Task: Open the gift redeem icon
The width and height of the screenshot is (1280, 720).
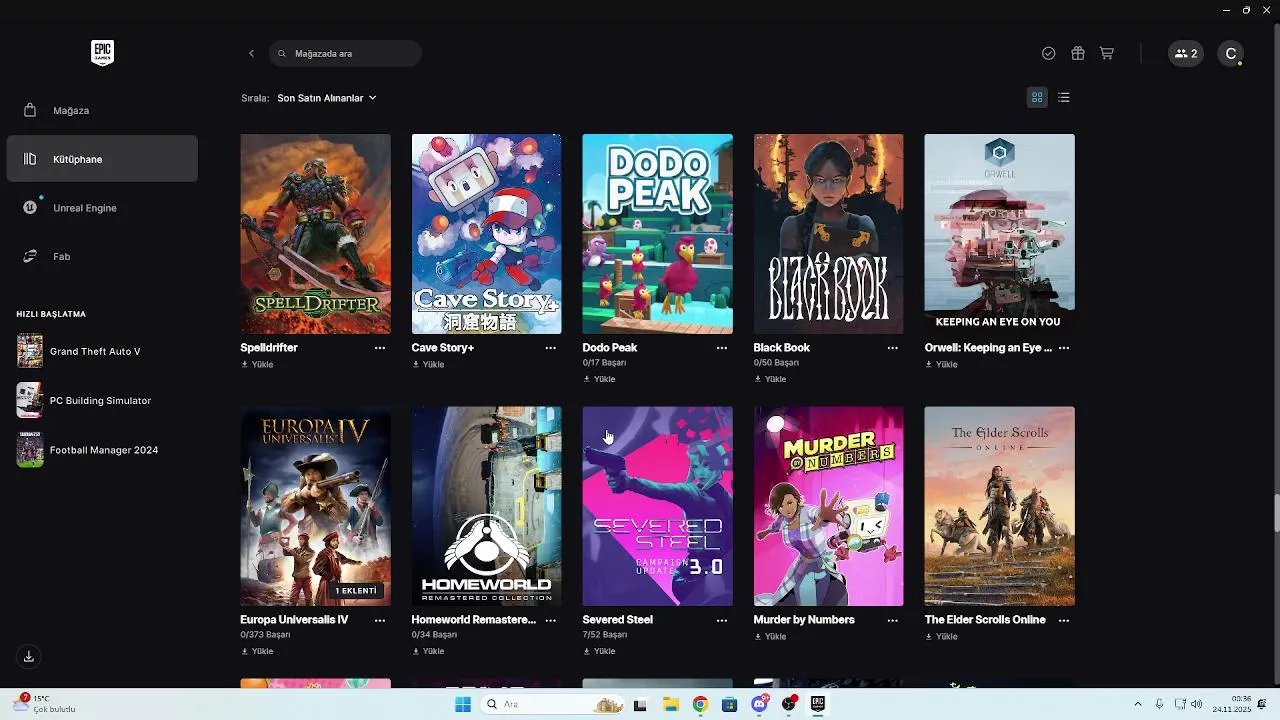Action: (x=1077, y=54)
